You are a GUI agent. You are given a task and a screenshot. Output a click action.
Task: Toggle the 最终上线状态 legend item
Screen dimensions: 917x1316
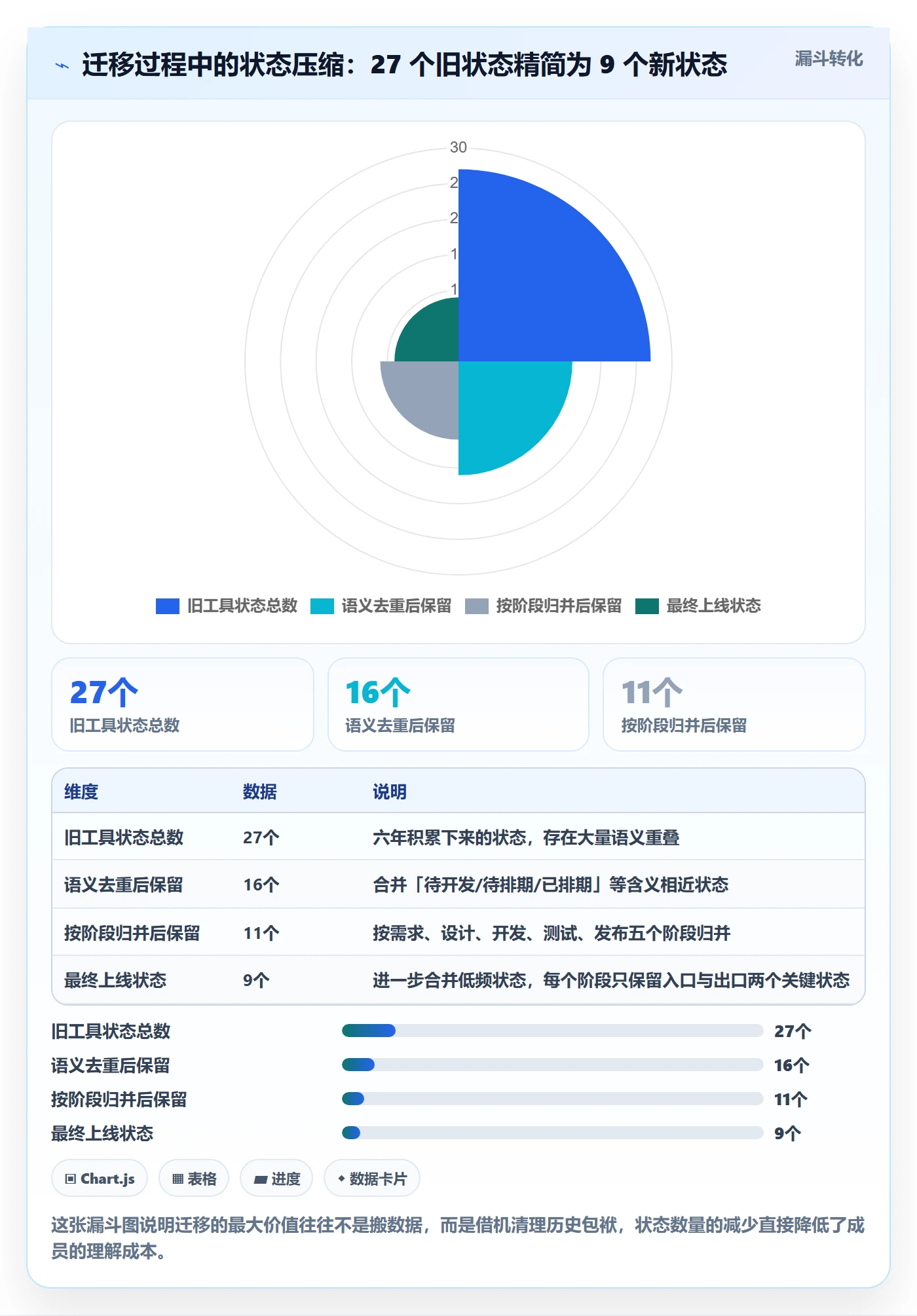pos(698,606)
